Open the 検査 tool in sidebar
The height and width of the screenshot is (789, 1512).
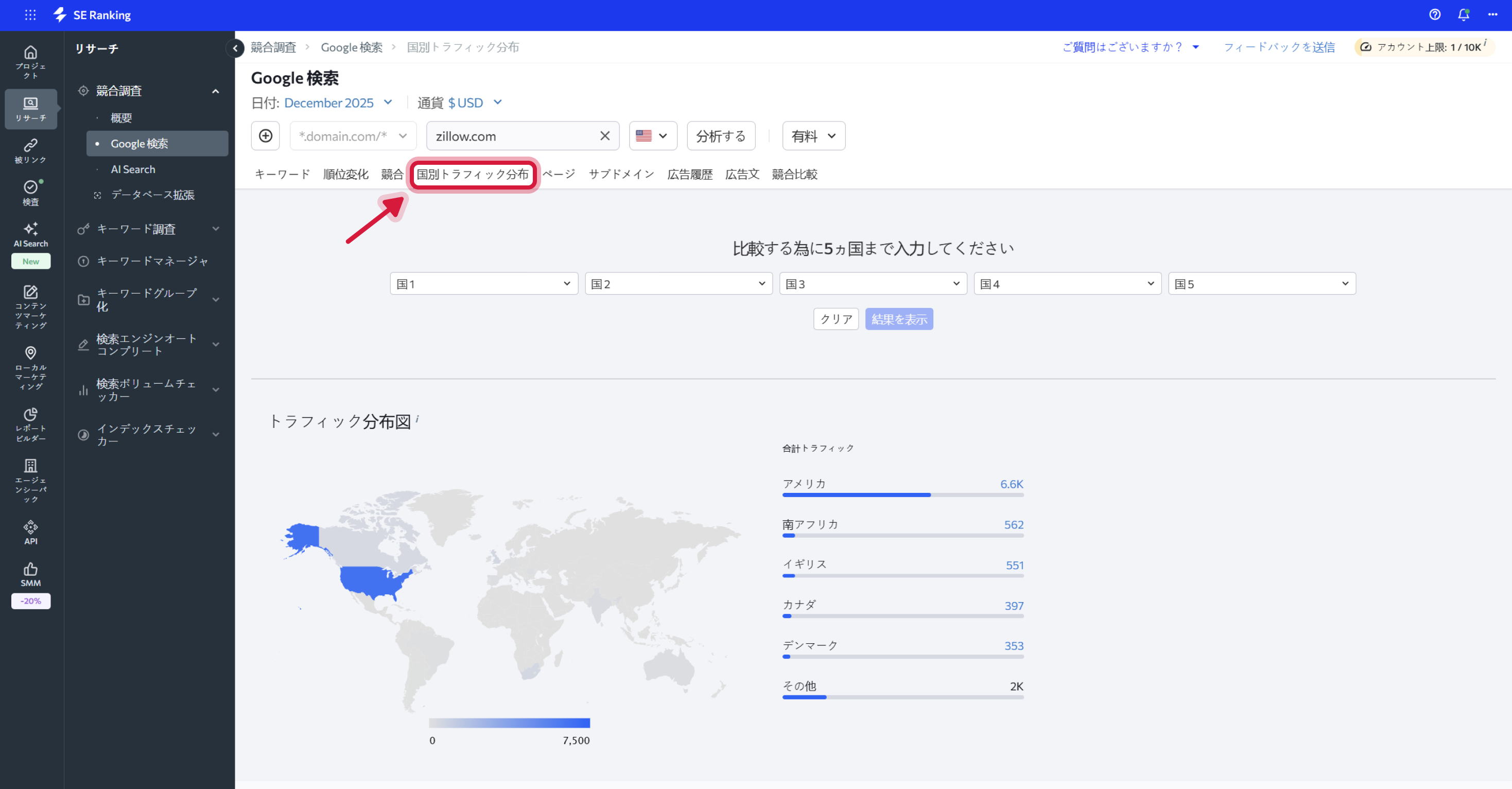30,193
